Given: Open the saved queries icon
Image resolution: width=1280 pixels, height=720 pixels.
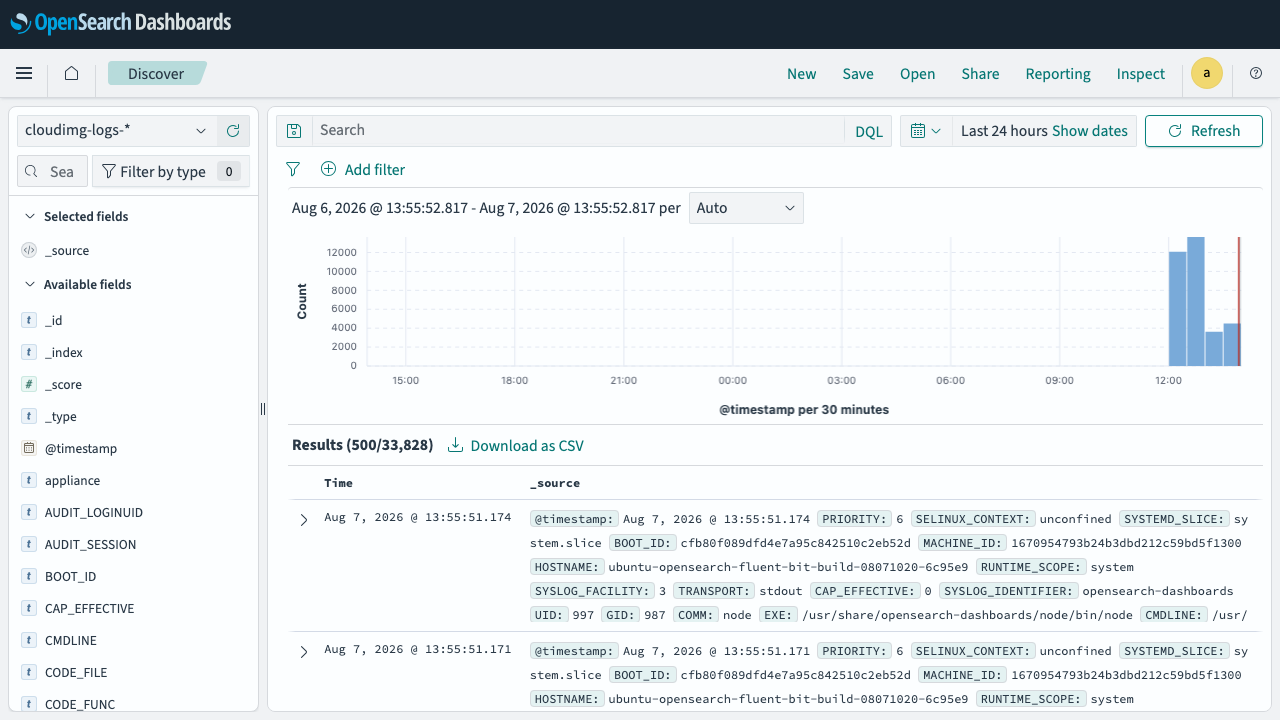Looking at the screenshot, I should coord(294,131).
